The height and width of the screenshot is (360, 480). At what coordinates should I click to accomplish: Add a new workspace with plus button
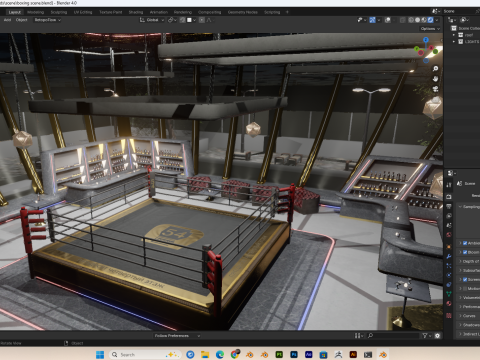[287, 12]
